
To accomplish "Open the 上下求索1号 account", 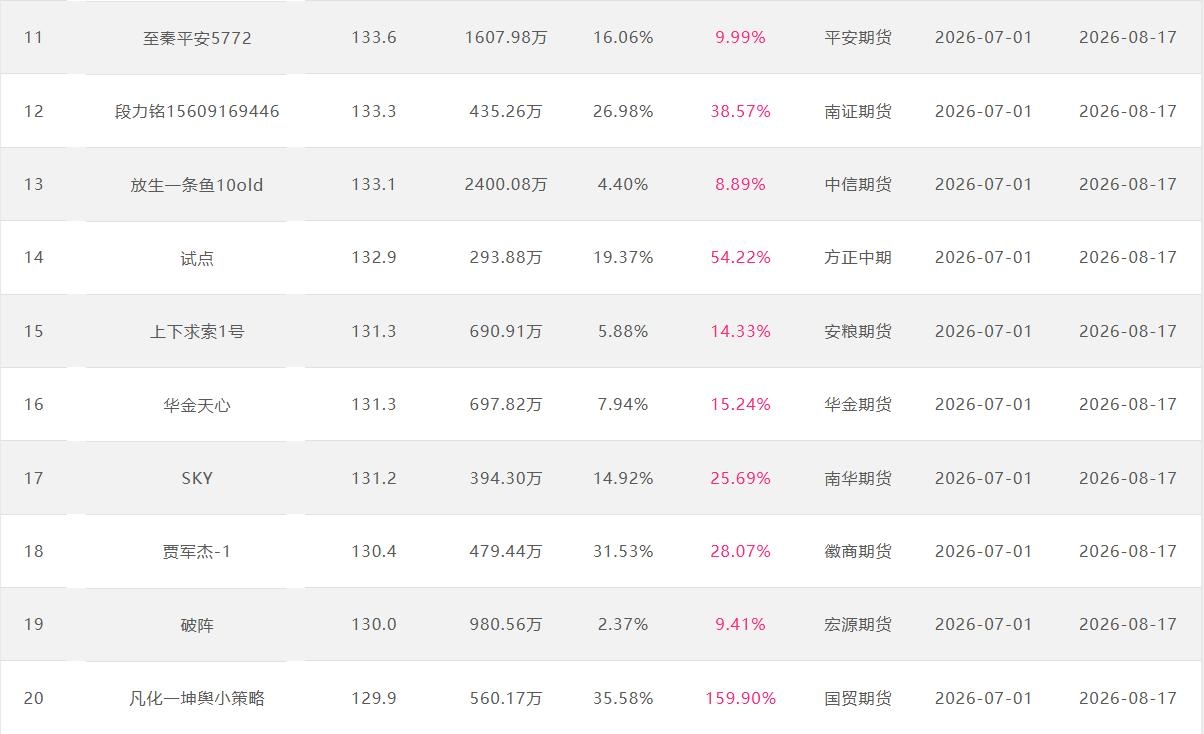I will (197, 331).
